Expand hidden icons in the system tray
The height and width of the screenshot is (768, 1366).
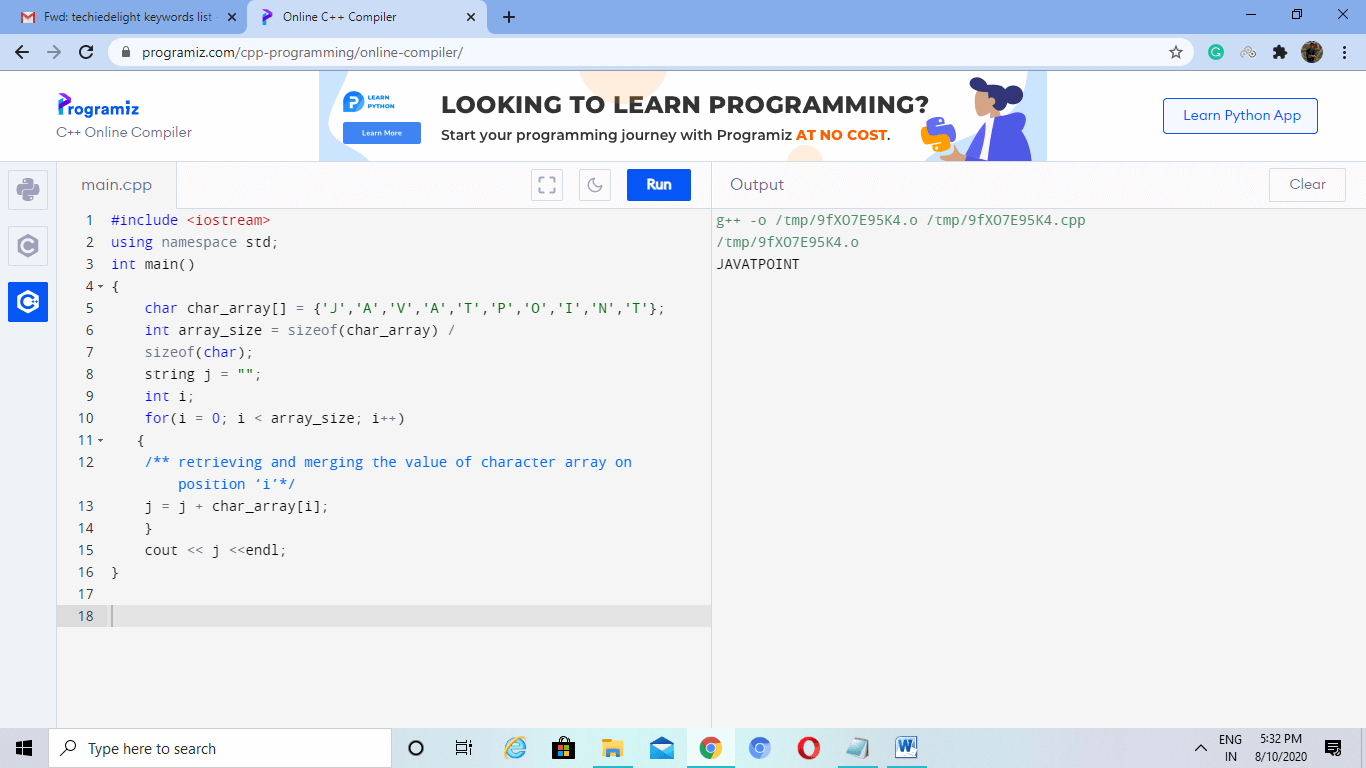click(x=1200, y=746)
